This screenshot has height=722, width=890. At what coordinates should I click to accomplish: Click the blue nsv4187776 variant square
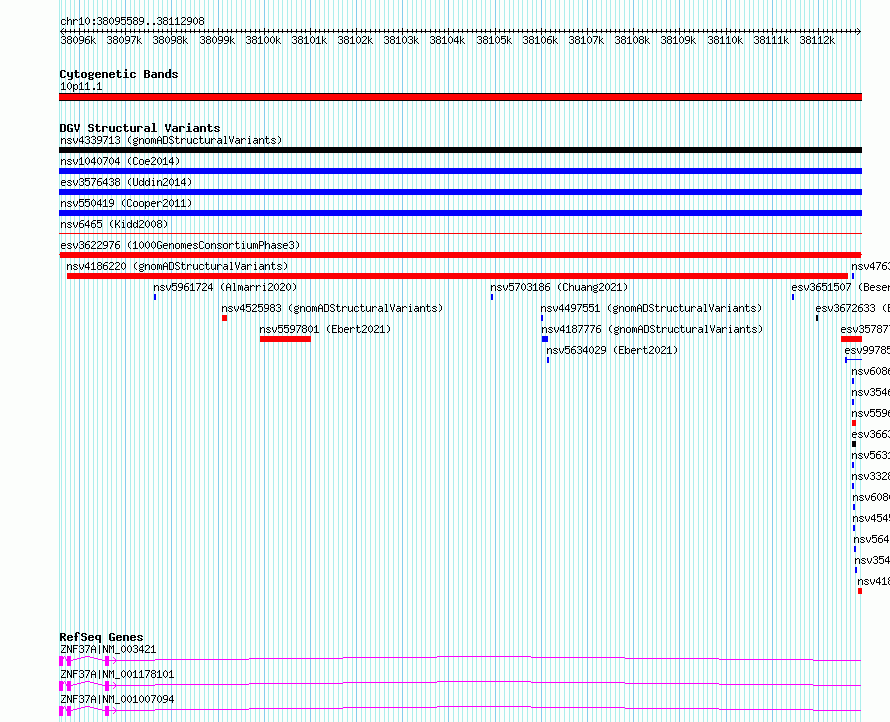coord(545,339)
